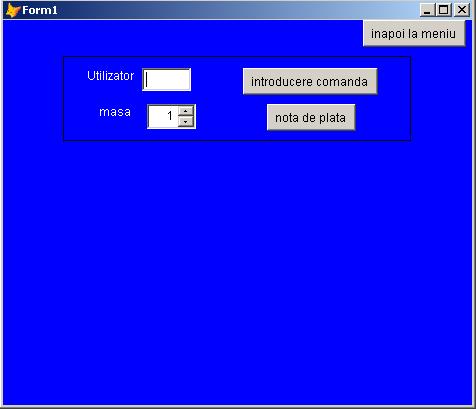Select the masa label text
This screenshot has height=409, width=476.
[115, 112]
